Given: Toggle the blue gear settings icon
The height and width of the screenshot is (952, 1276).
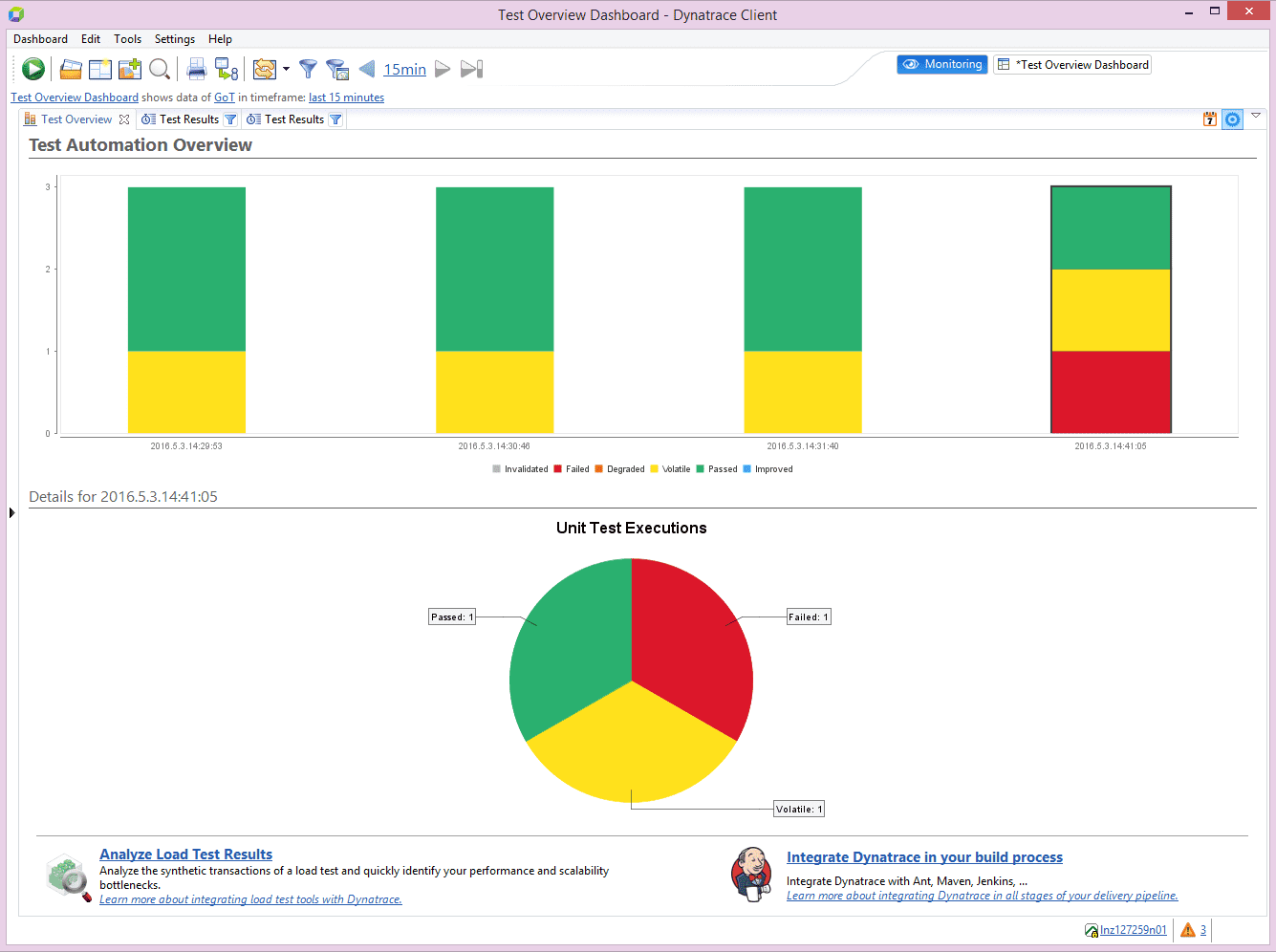Looking at the screenshot, I should (x=1233, y=119).
